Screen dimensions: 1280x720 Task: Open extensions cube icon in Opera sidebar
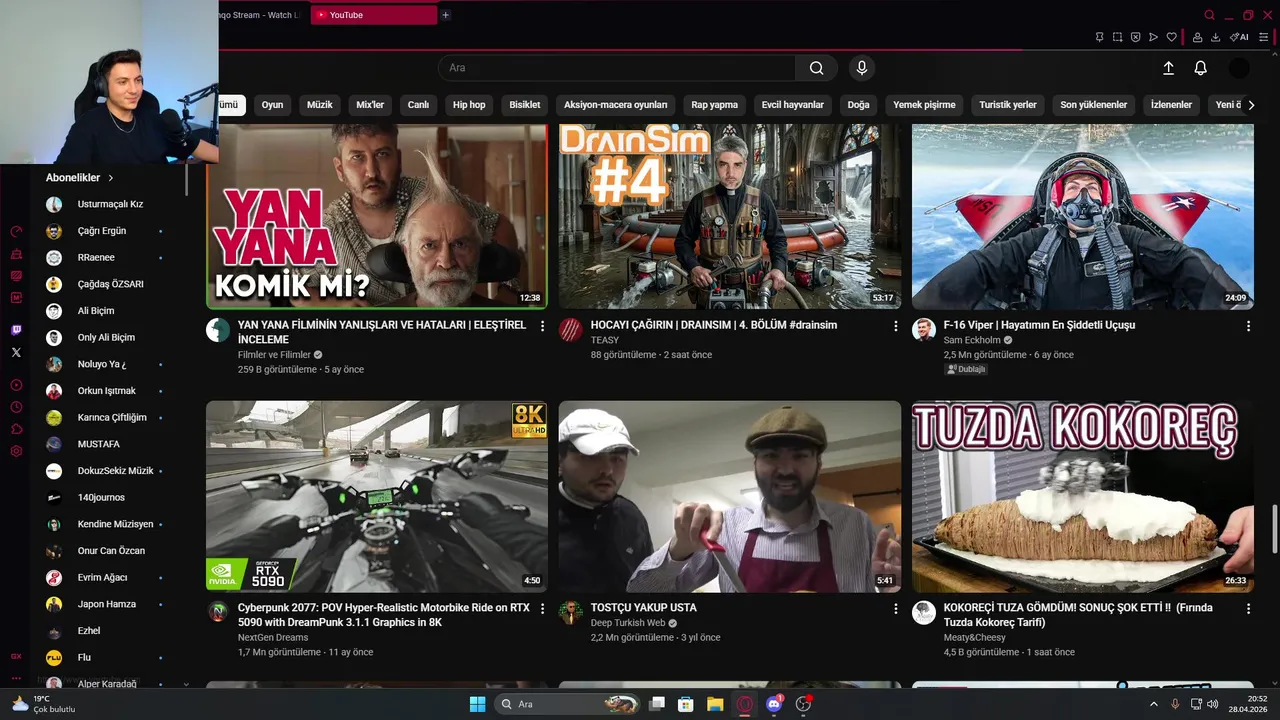pos(16,429)
